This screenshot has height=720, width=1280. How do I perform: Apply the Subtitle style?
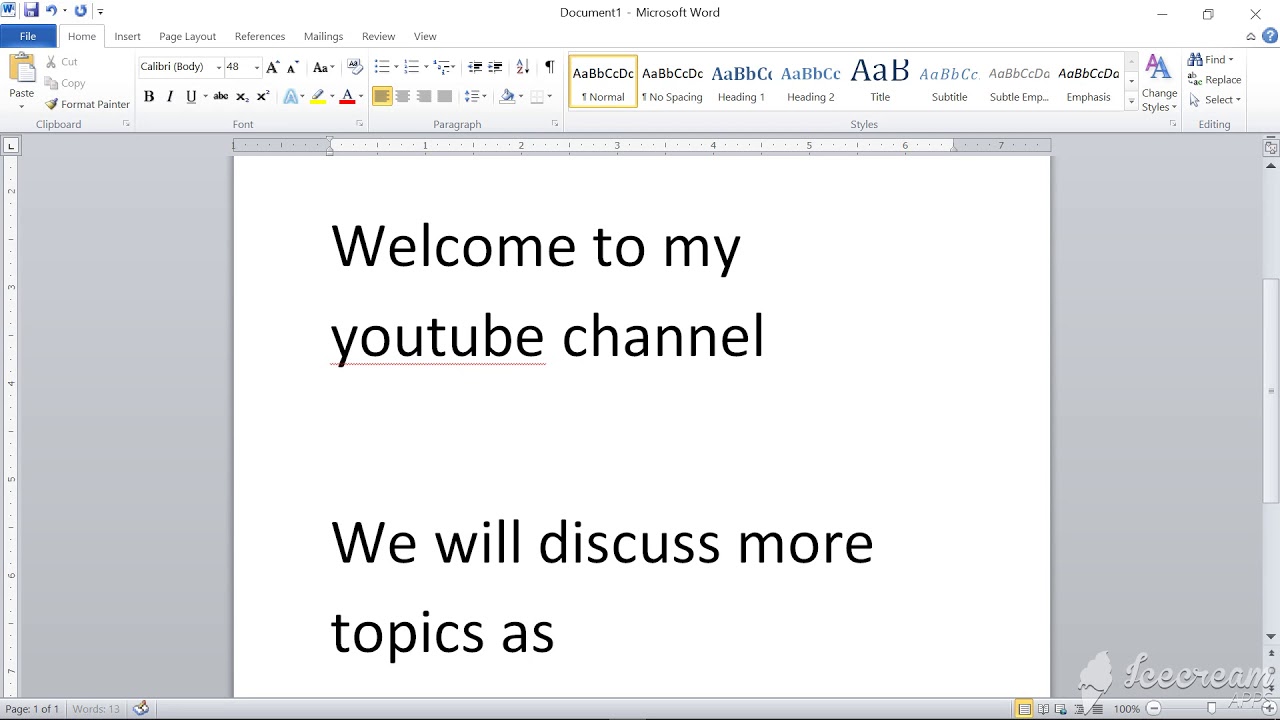(x=949, y=82)
